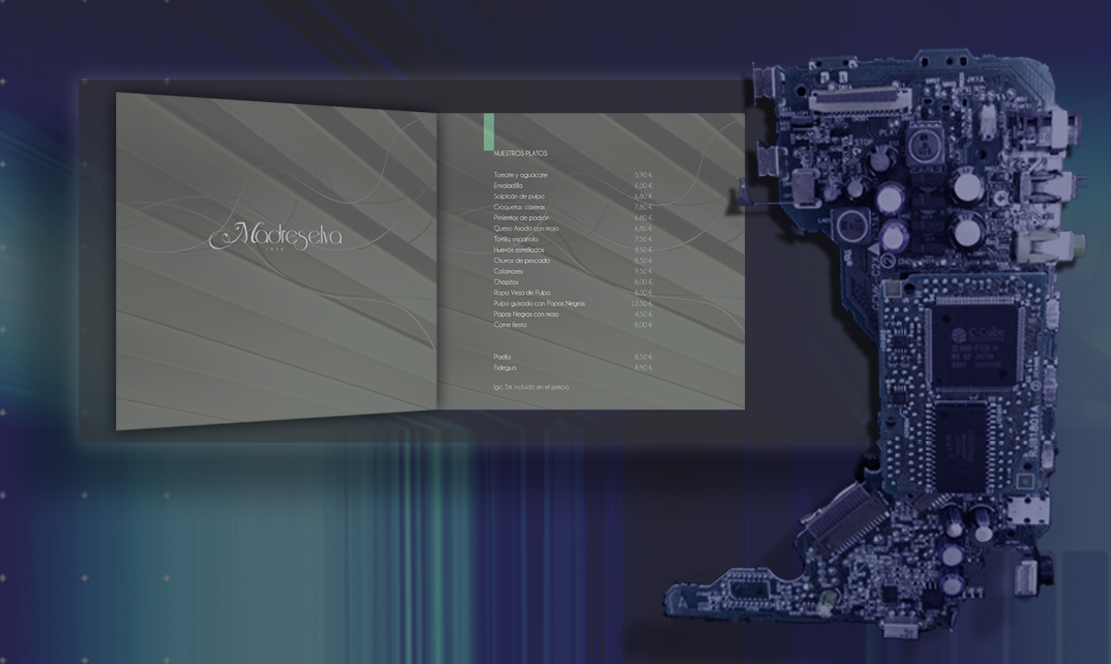Screen dimensions: 1111x664
Task: Click the igic 5% incluido footnote
Action: click(x=531, y=387)
